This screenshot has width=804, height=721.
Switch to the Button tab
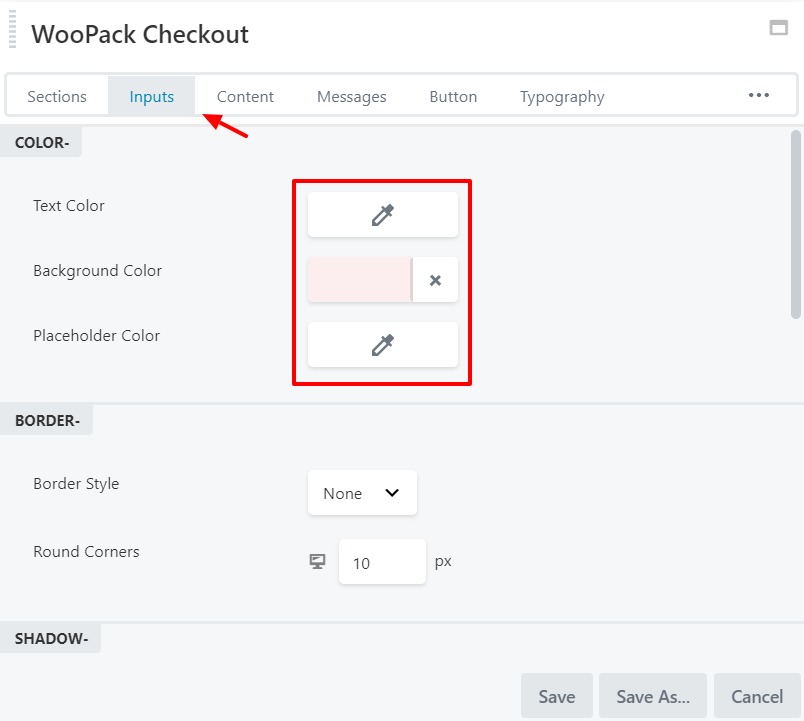pos(453,96)
